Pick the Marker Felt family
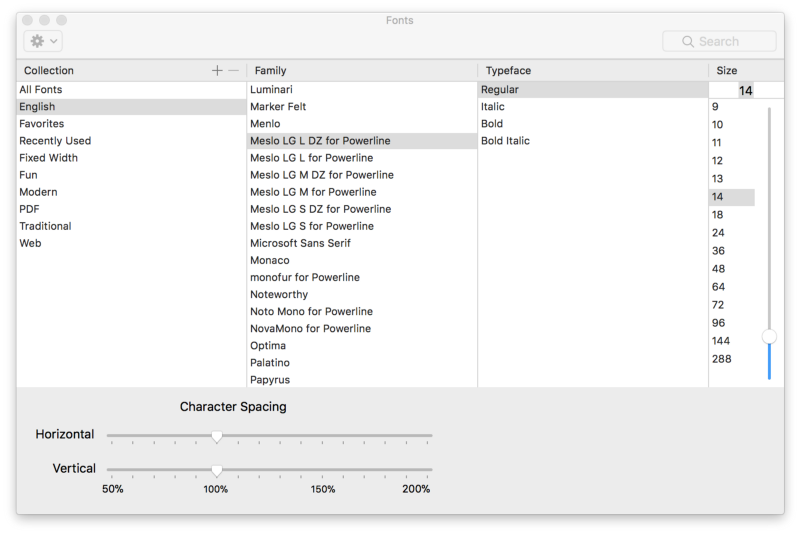800x534 pixels. click(x=362, y=107)
